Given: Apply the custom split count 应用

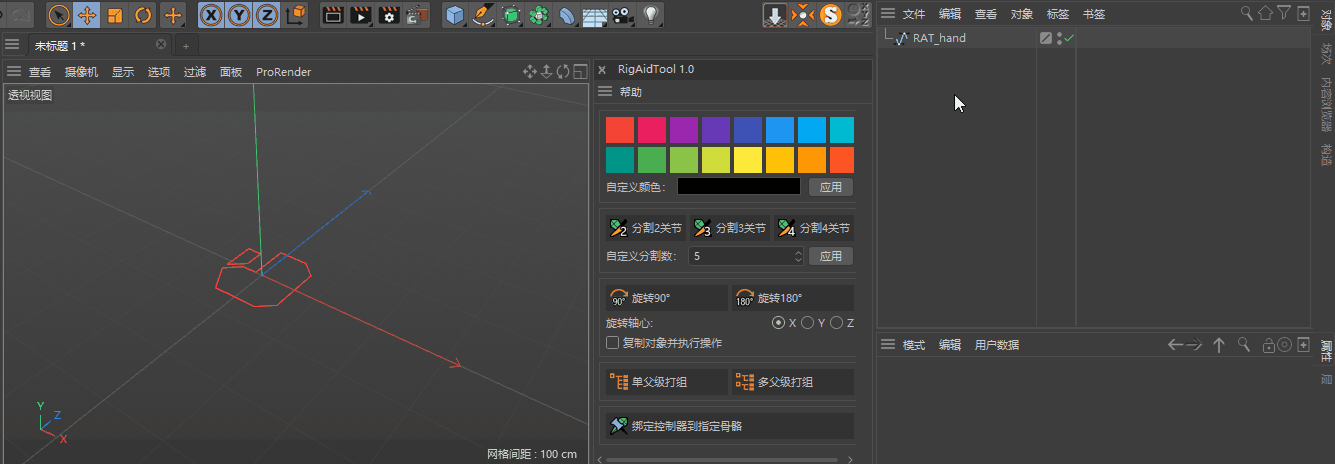Looking at the screenshot, I should point(831,256).
